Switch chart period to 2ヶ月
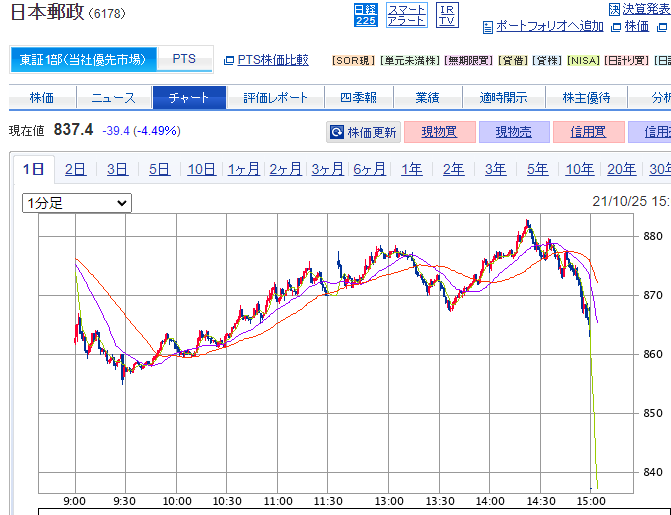The width and height of the screenshot is (671, 515). 285,170
